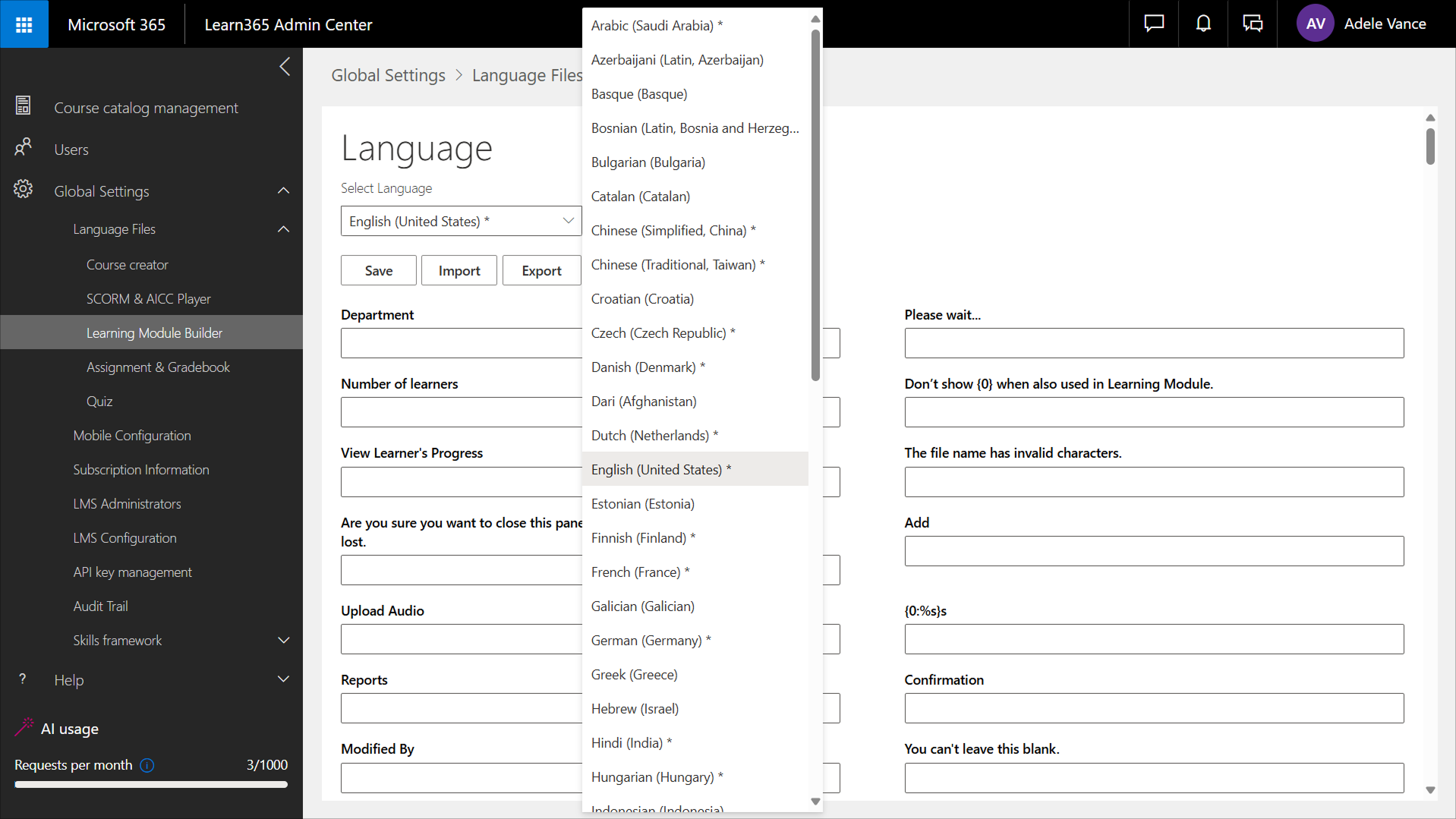Click the notifications bell icon
Screen dimensions: 1456x819
click(x=1203, y=24)
